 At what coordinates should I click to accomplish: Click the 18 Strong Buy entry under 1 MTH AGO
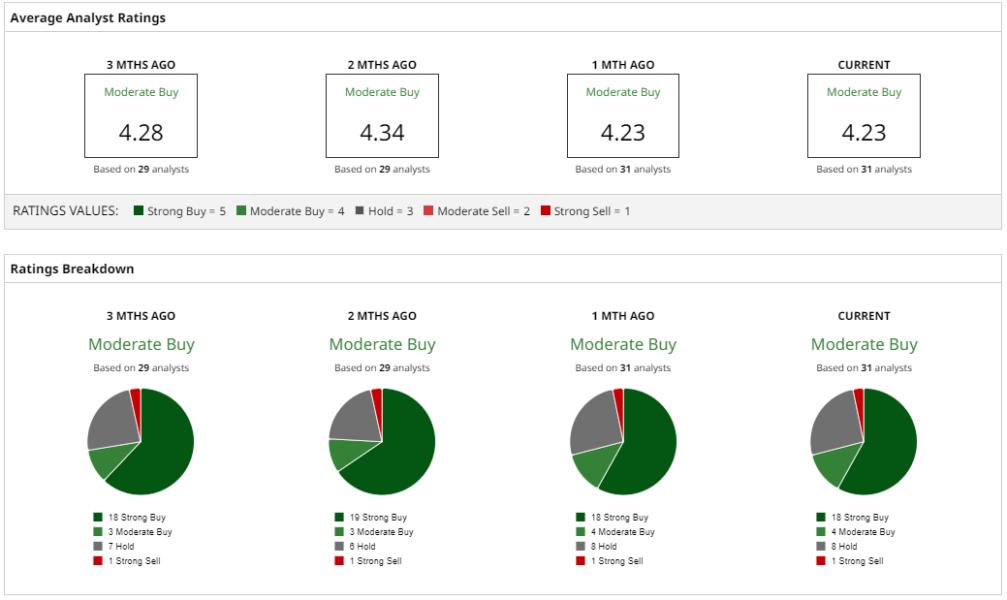pyautogui.click(x=612, y=517)
